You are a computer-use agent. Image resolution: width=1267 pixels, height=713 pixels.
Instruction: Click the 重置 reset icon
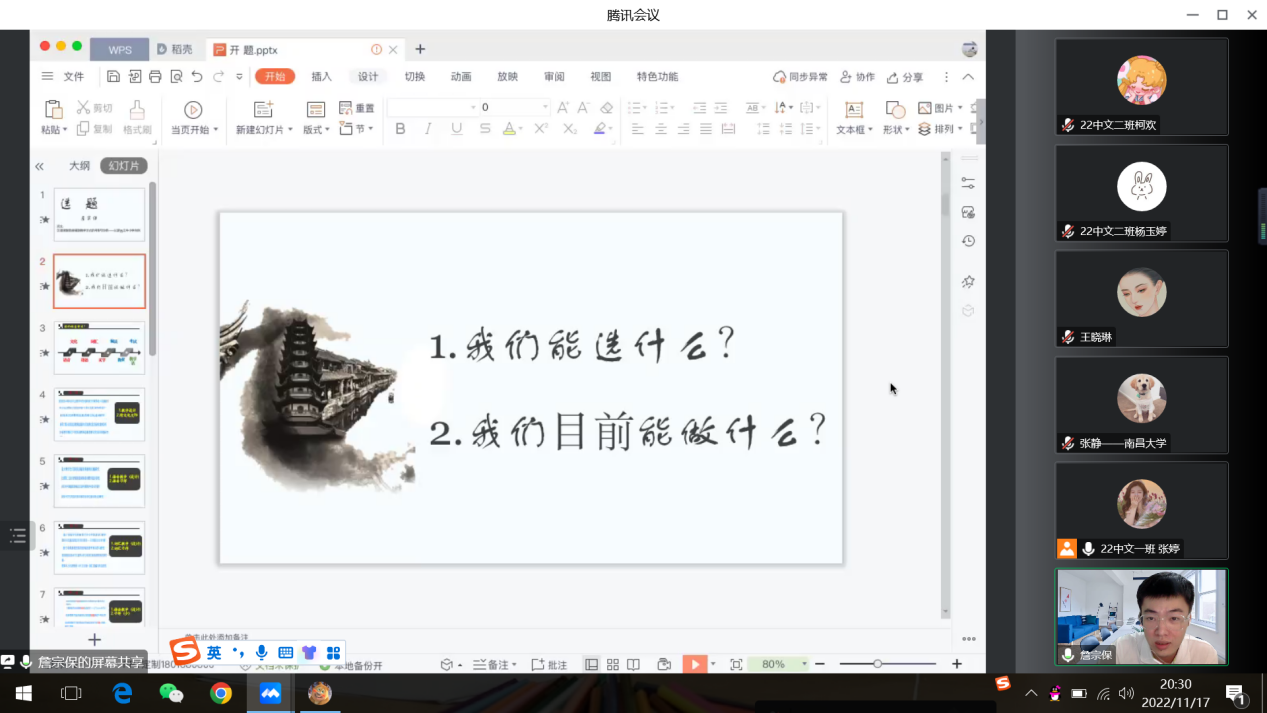(x=357, y=108)
